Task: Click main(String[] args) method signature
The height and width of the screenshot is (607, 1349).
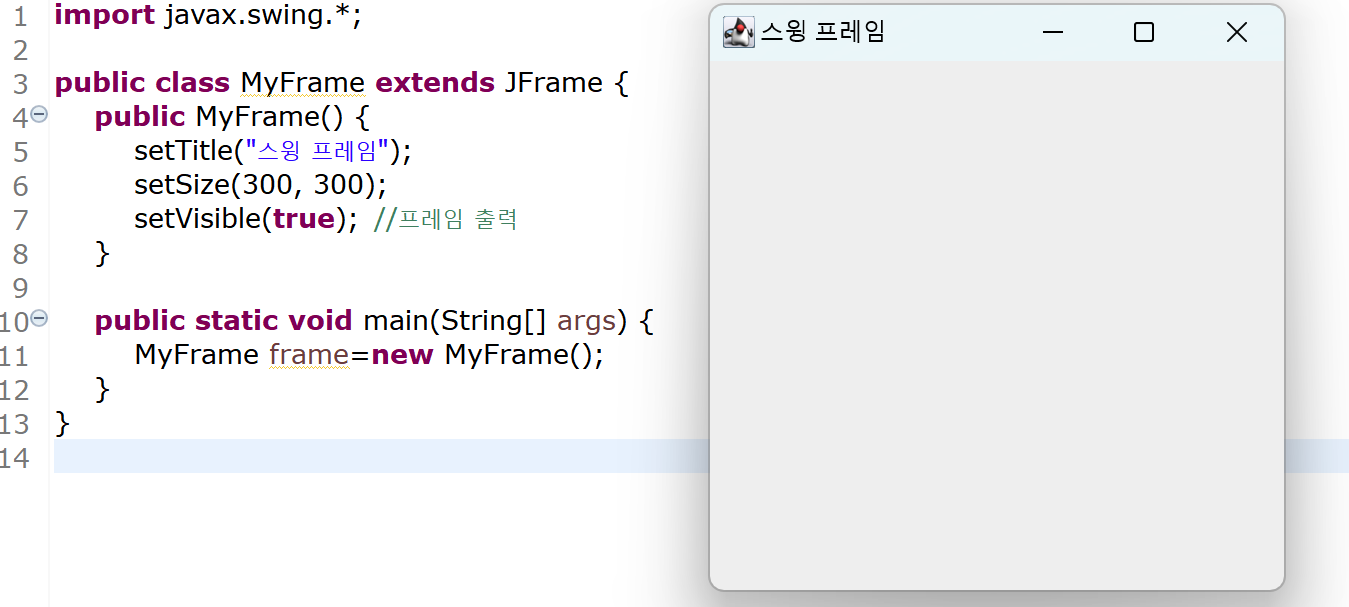Action: click(x=495, y=321)
